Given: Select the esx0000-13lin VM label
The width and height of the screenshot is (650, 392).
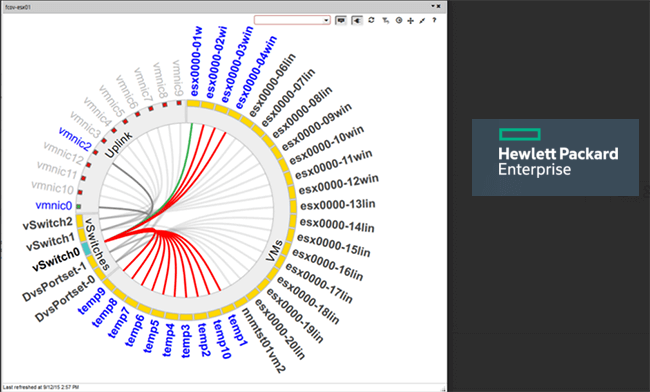Looking at the screenshot, I should click(x=338, y=205).
